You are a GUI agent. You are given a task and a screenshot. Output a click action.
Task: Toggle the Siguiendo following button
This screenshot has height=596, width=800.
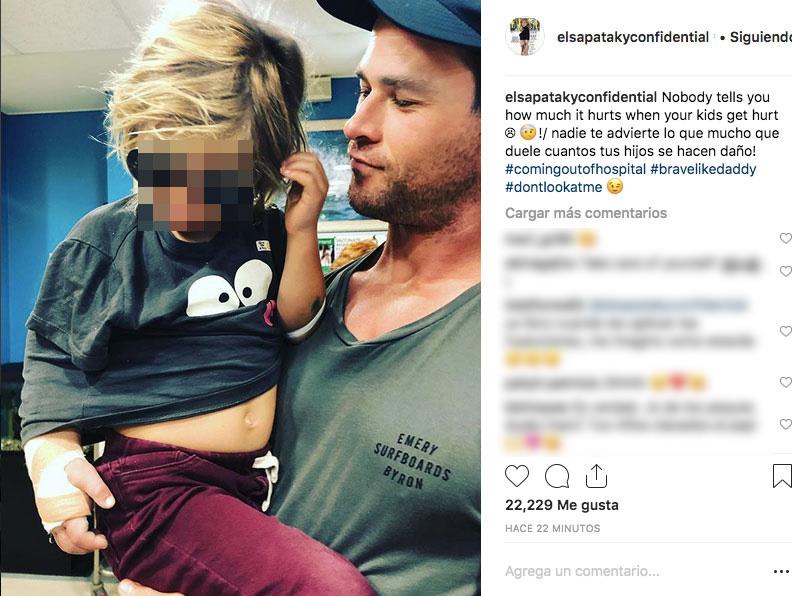coord(761,37)
